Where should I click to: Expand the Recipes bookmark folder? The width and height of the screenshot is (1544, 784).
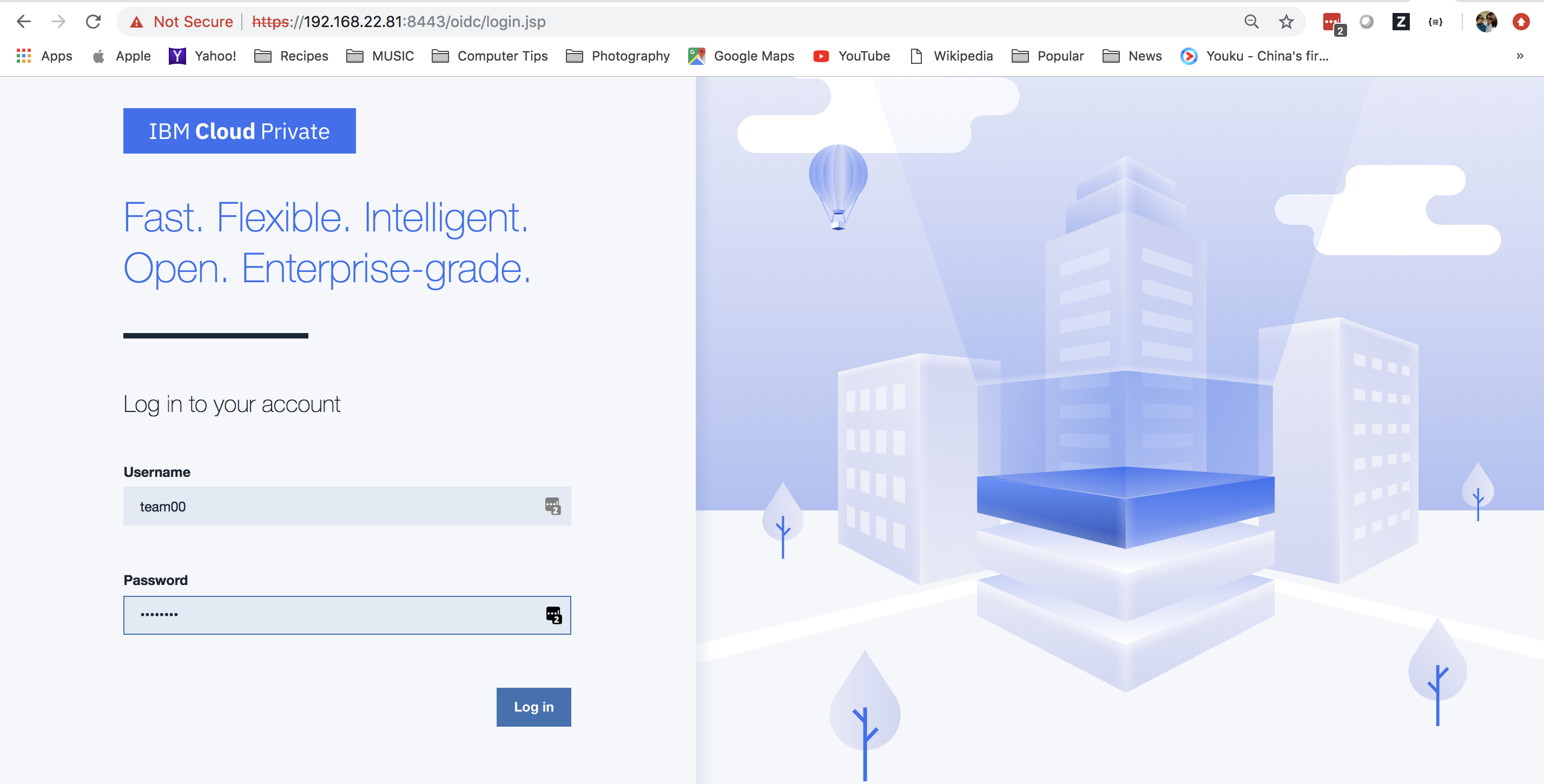click(291, 56)
